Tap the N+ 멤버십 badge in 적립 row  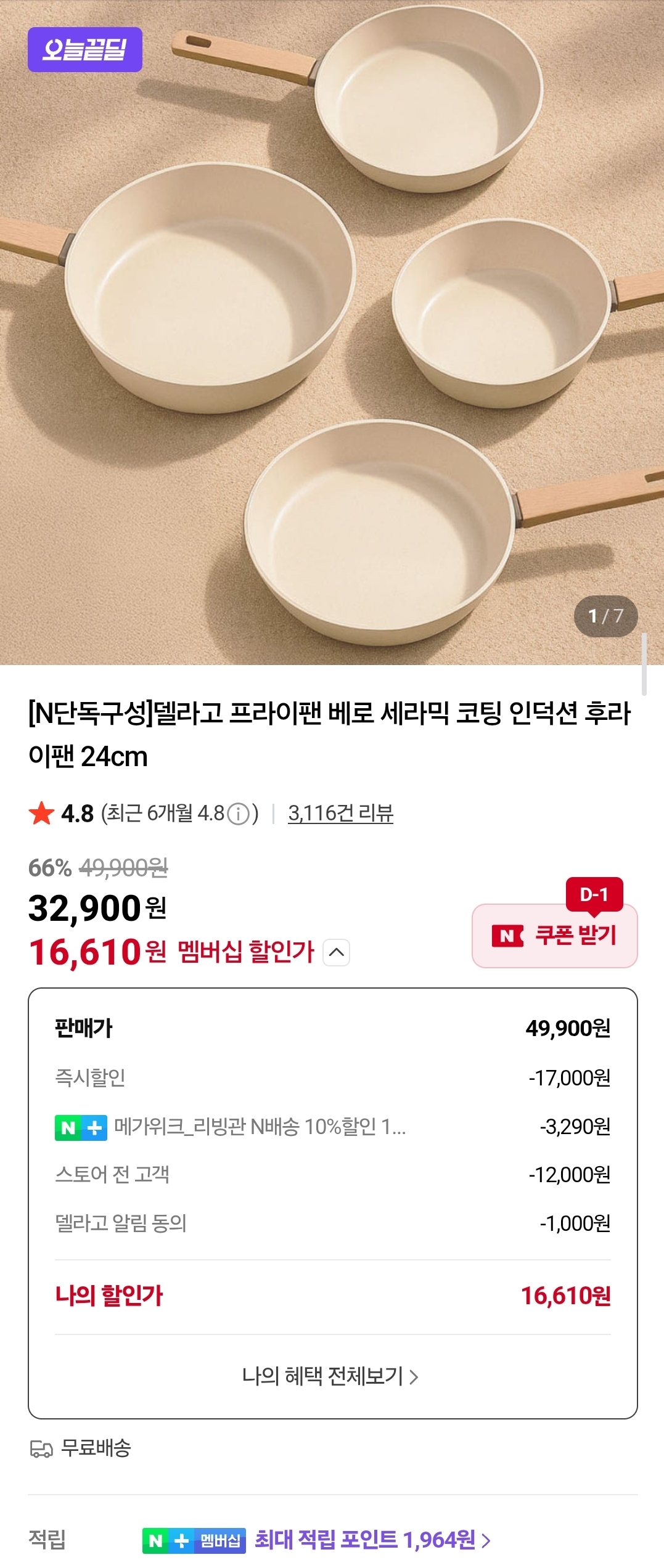(194, 1540)
